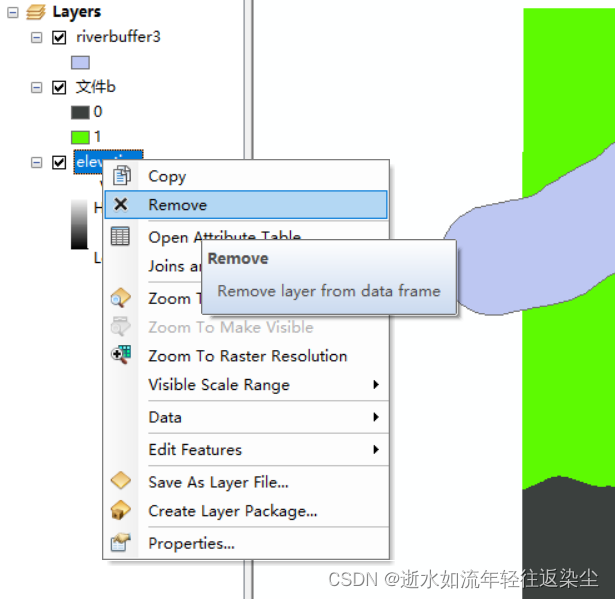615x599 pixels.
Task: Click the Remove X icon
Action: [x=121, y=204]
